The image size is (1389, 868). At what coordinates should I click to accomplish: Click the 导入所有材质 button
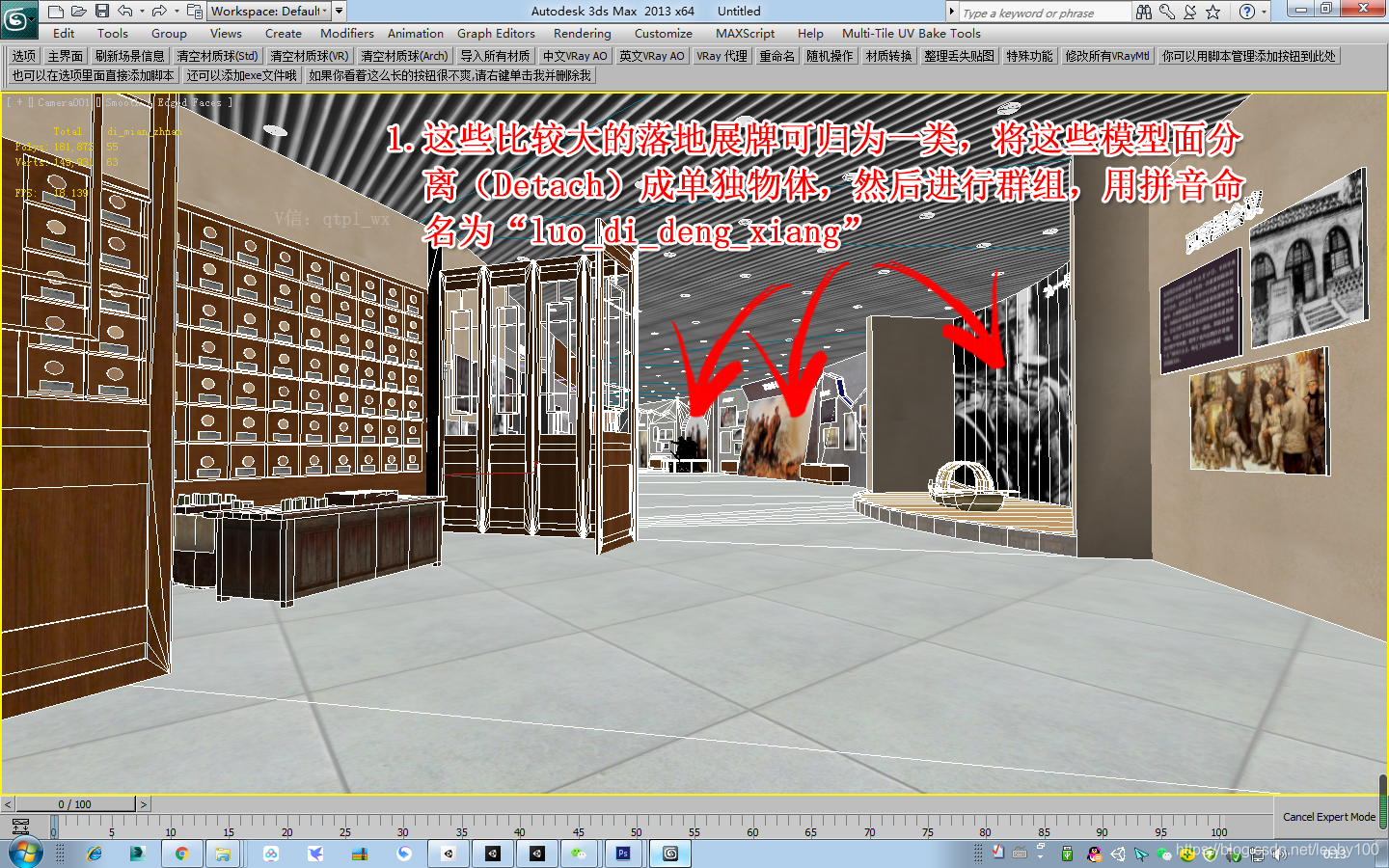pyautogui.click(x=495, y=56)
